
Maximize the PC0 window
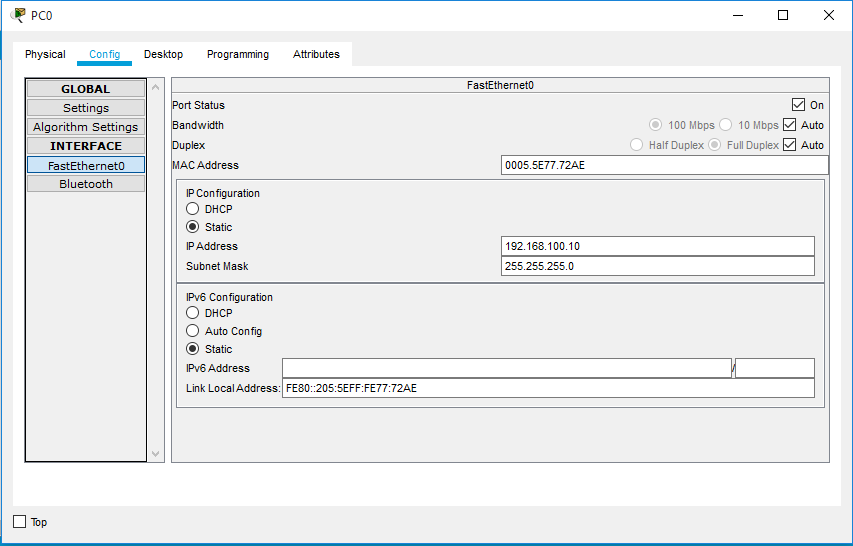click(783, 15)
